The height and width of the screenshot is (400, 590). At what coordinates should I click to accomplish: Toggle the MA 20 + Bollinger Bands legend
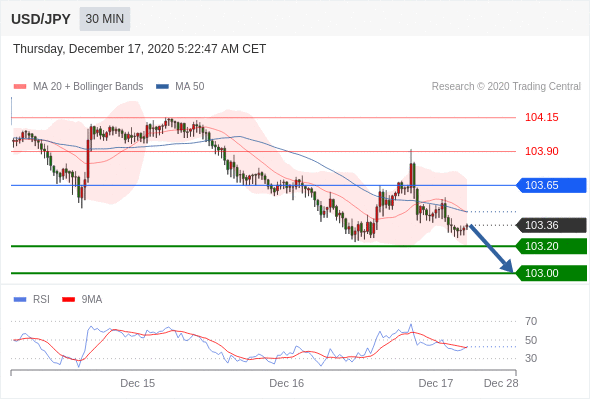click(x=78, y=87)
